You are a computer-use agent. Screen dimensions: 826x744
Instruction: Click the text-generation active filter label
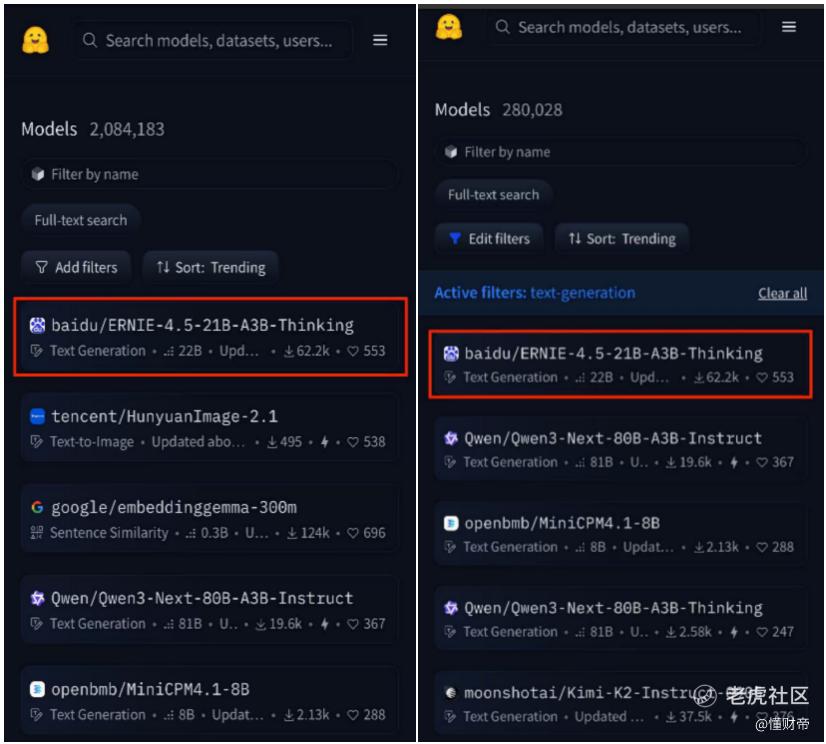(583, 292)
